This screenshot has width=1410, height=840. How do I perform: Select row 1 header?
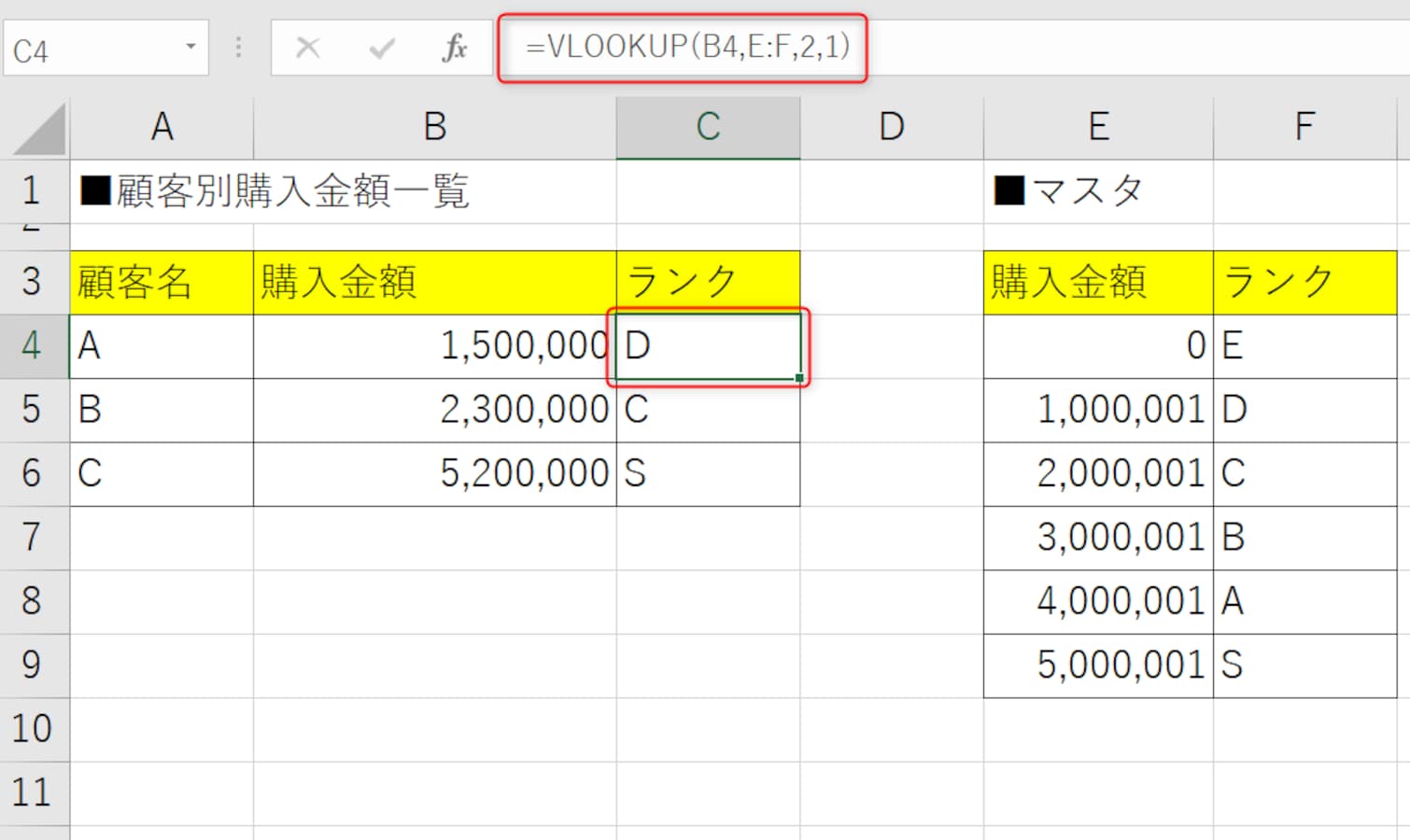pyautogui.click(x=34, y=190)
